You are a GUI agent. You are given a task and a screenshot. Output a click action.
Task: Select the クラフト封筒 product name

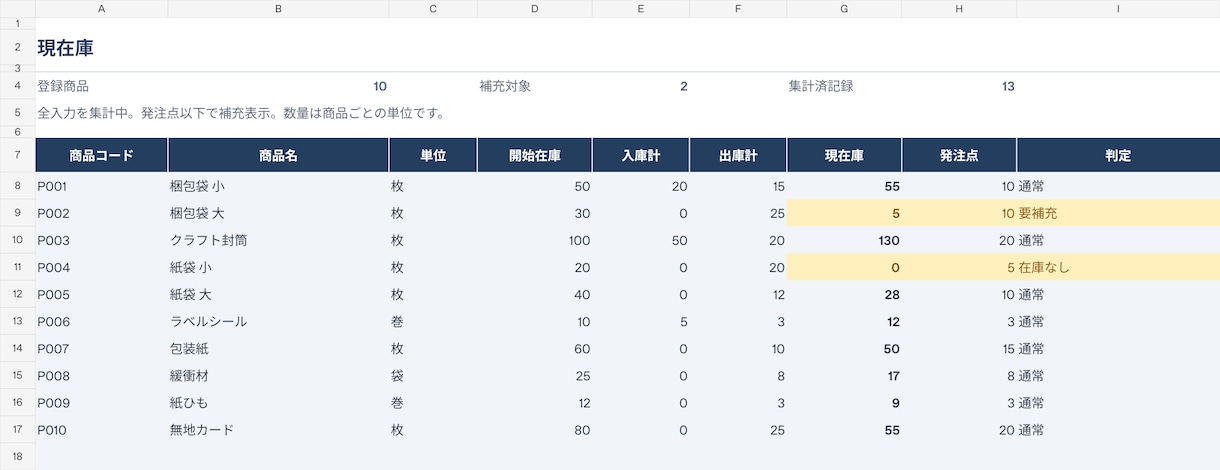point(209,240)
